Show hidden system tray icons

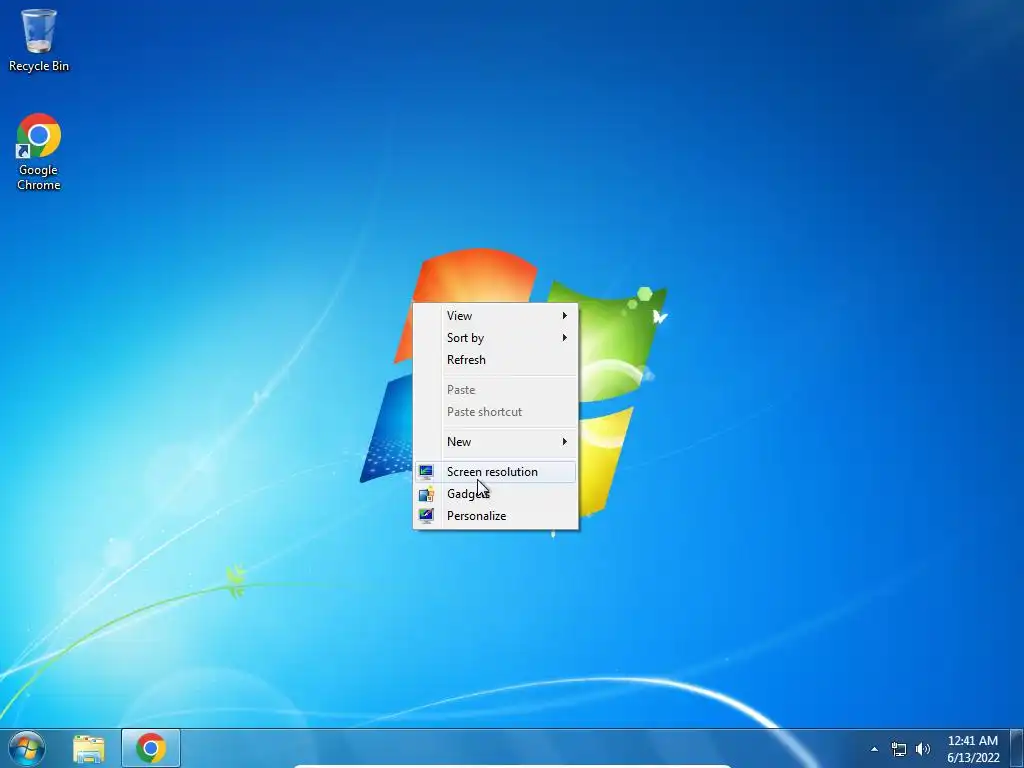(x=874, y=749)
